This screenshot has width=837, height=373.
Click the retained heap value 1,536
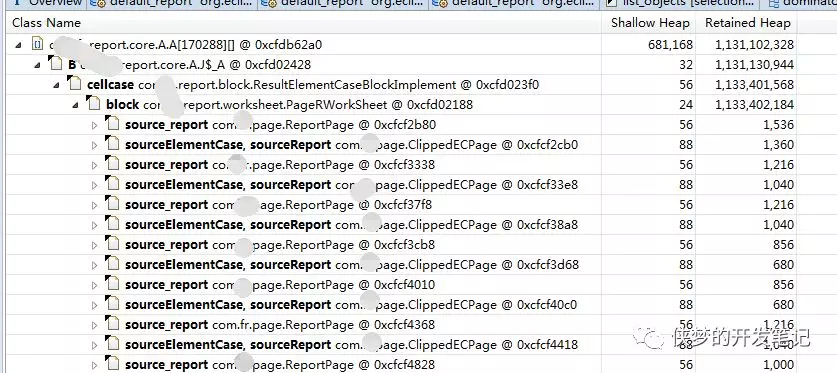(778, 125)
